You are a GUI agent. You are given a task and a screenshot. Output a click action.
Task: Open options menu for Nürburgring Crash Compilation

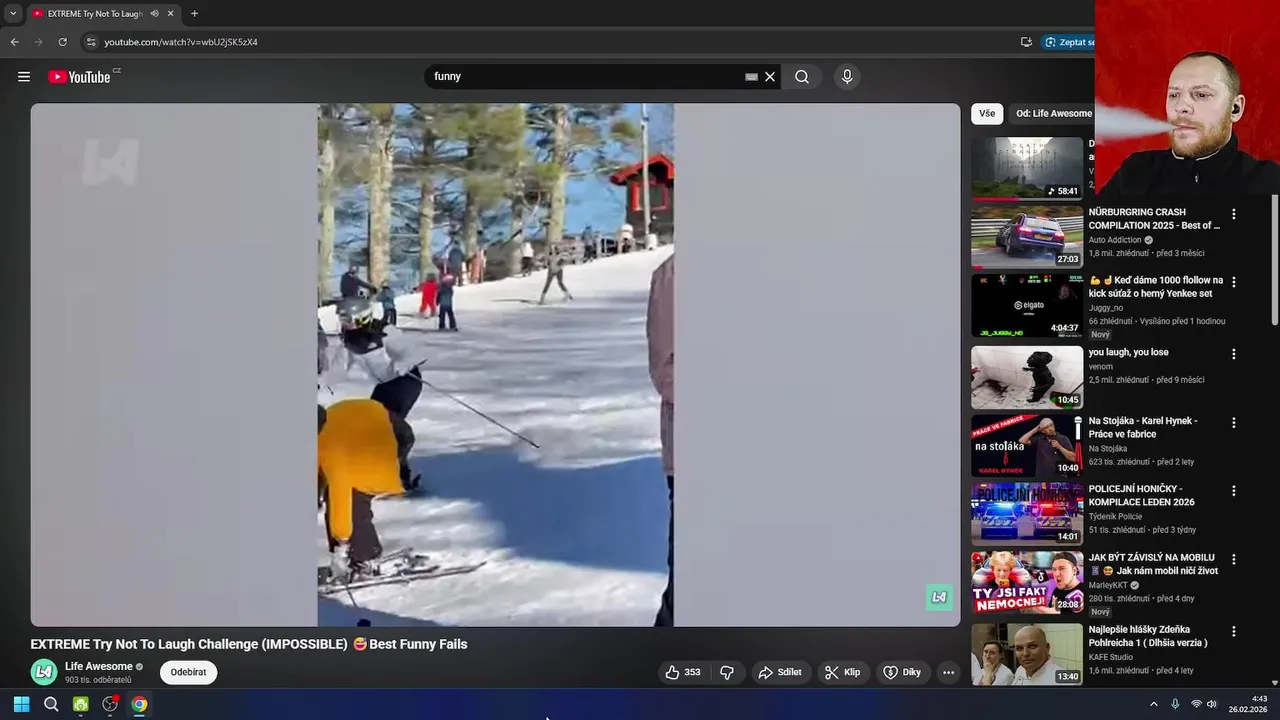pyautogui.click(x=1233, y=214)
